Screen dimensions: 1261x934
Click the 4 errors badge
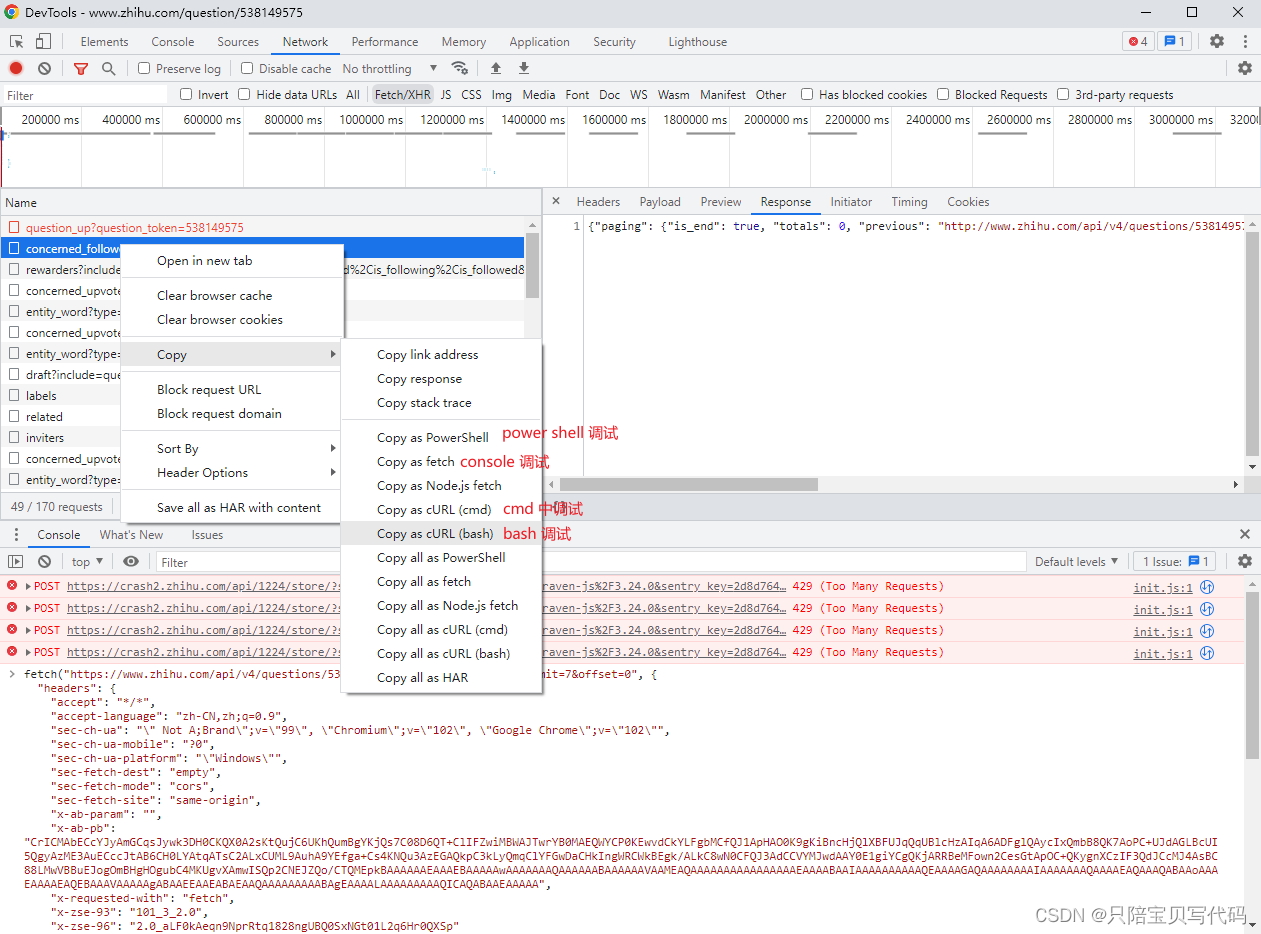[x=1138, y=41]
